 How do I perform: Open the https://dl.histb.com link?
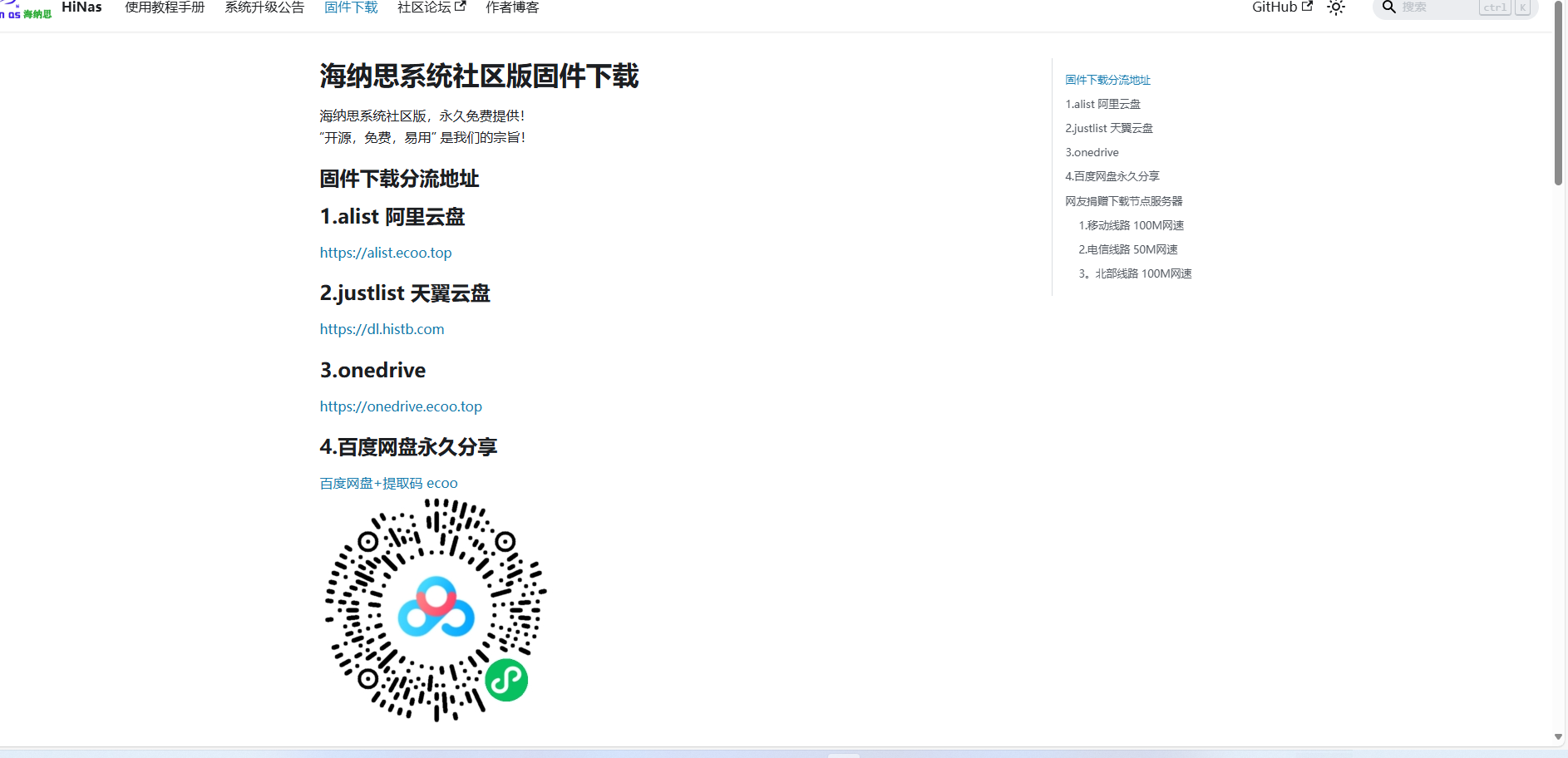[382, 329]
